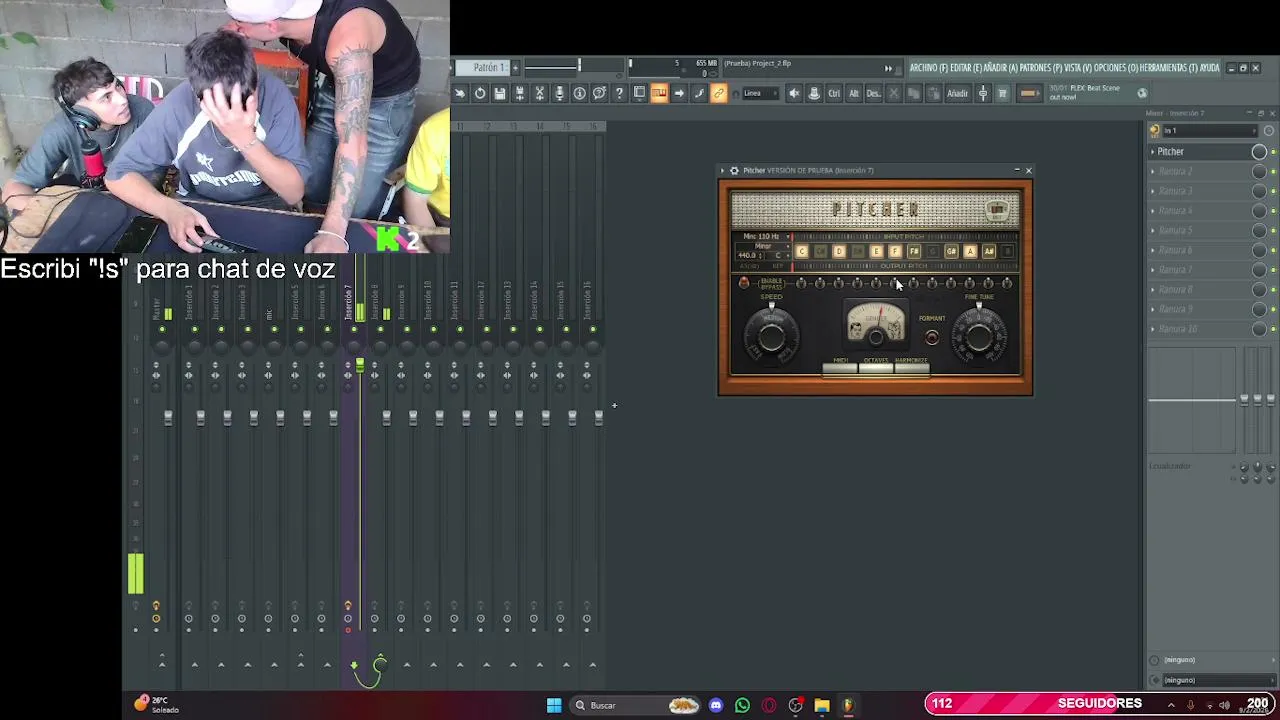Screen dimensions: 1280x720
Task: Toggle the Formant button in Pitcher
Action: tap(932, 337)
